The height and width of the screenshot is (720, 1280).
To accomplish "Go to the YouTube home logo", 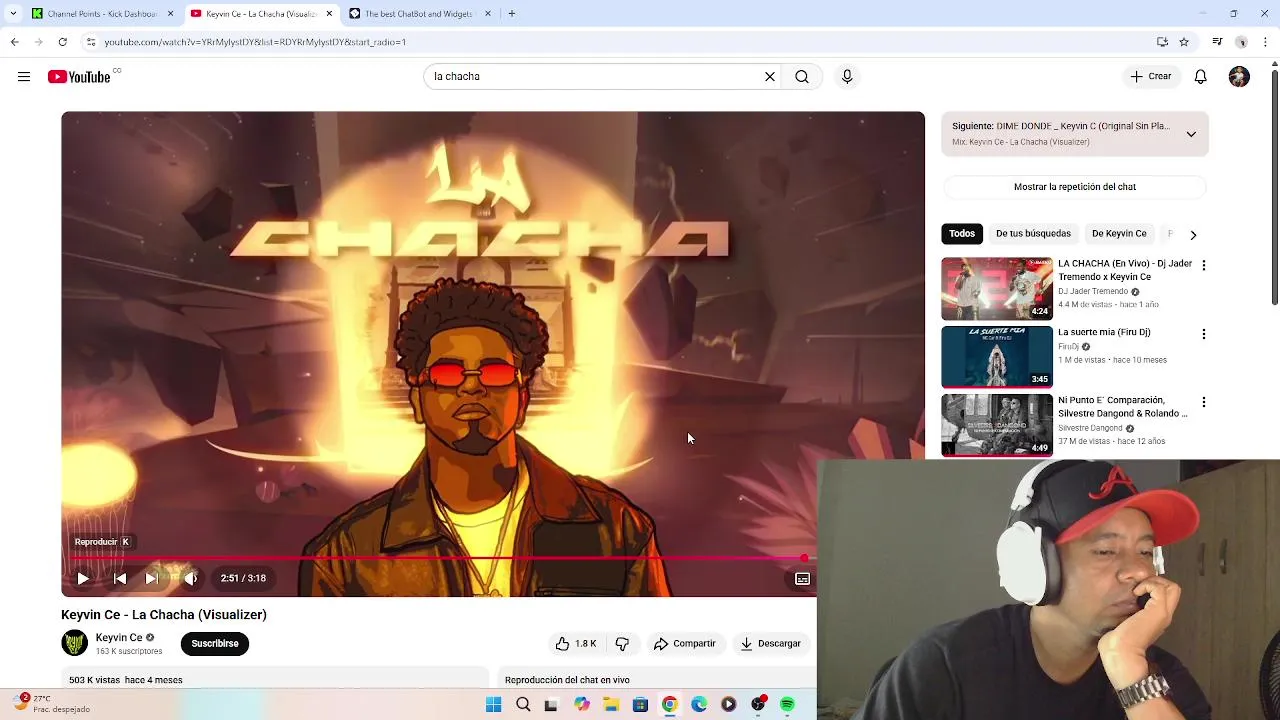I will [79, 77].
